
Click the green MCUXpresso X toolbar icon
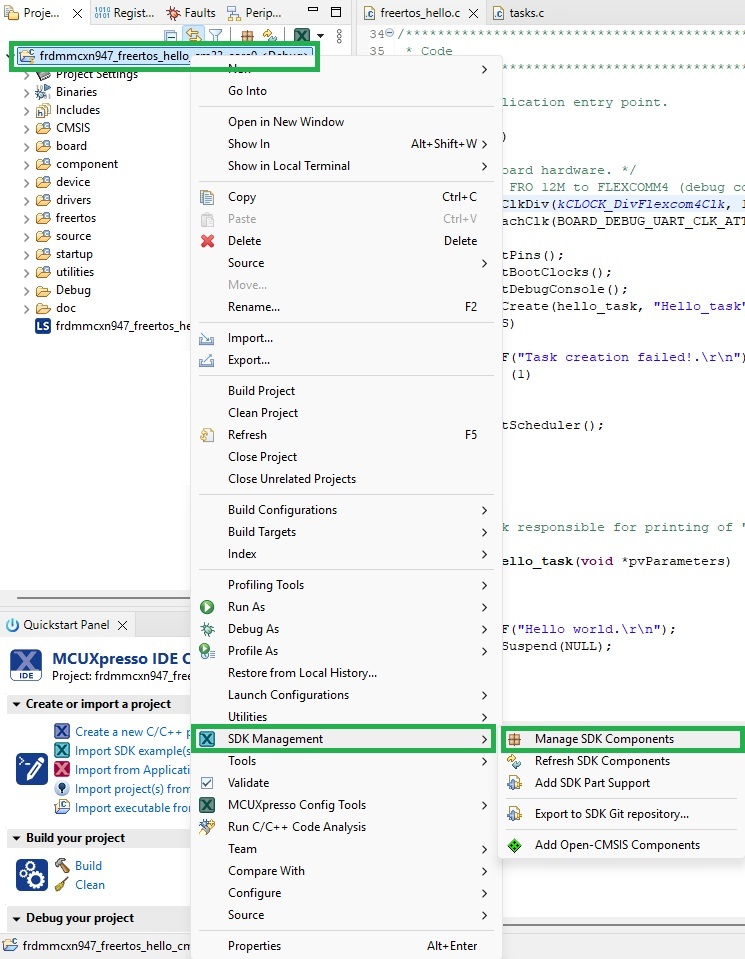[x=302, y=35]
